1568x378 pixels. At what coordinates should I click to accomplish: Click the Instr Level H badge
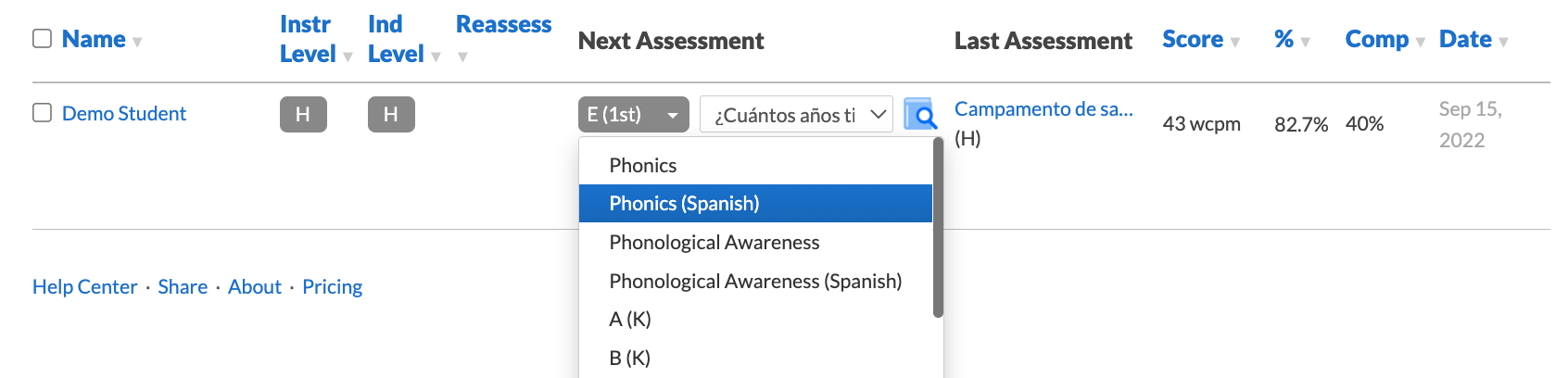303,114
